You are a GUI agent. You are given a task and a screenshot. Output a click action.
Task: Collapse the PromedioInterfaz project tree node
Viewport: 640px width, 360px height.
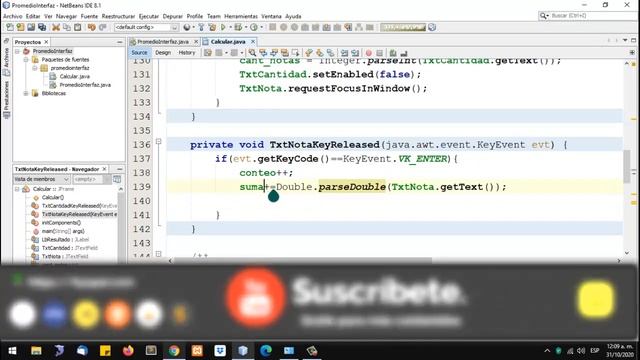(x=18, y=51)
